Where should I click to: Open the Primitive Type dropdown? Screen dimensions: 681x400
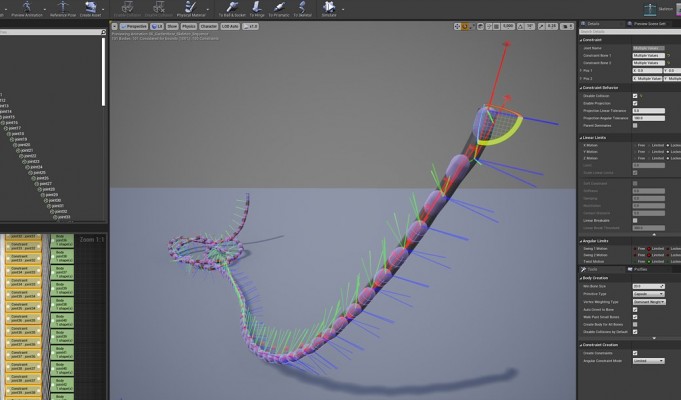click(x=648, y=294)
